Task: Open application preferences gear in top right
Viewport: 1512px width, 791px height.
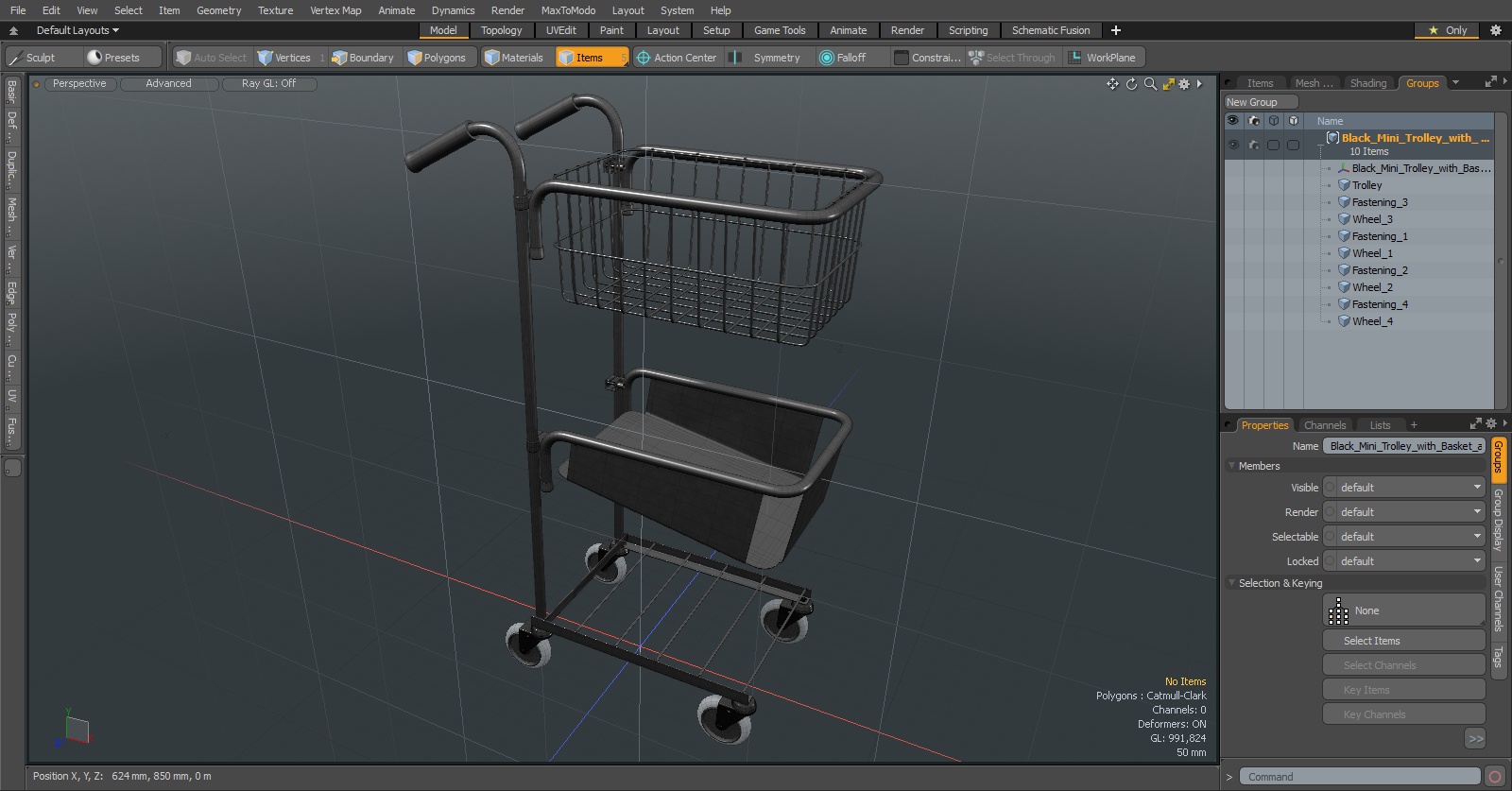Action: [1496, 30]
